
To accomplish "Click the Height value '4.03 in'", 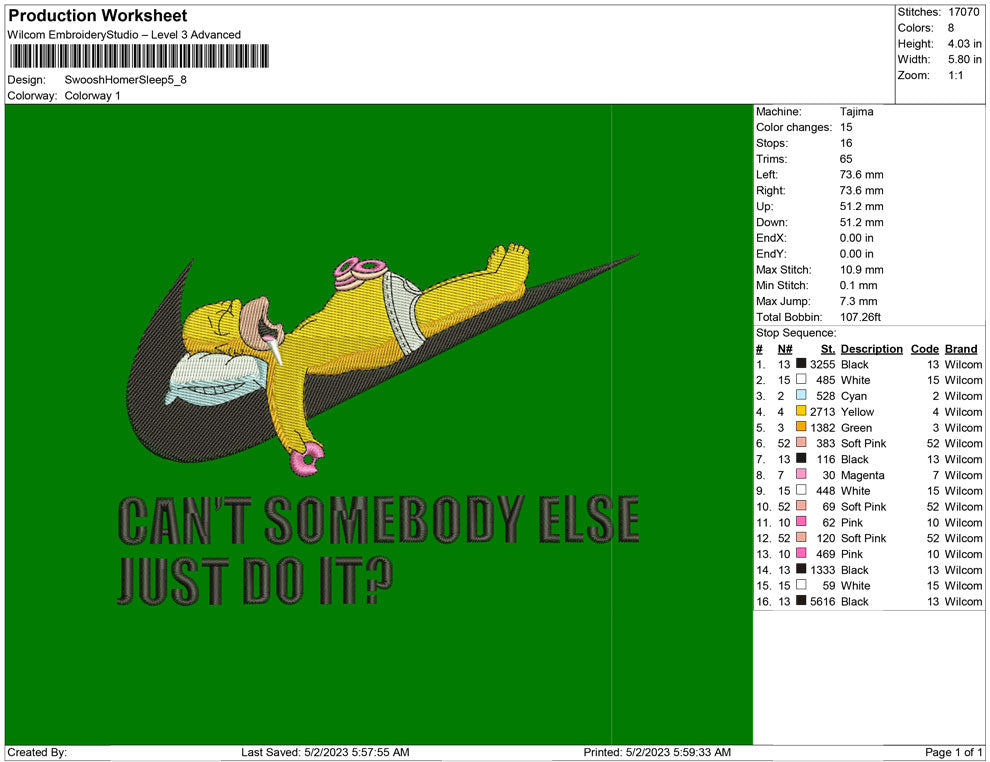I will [965, 44].
